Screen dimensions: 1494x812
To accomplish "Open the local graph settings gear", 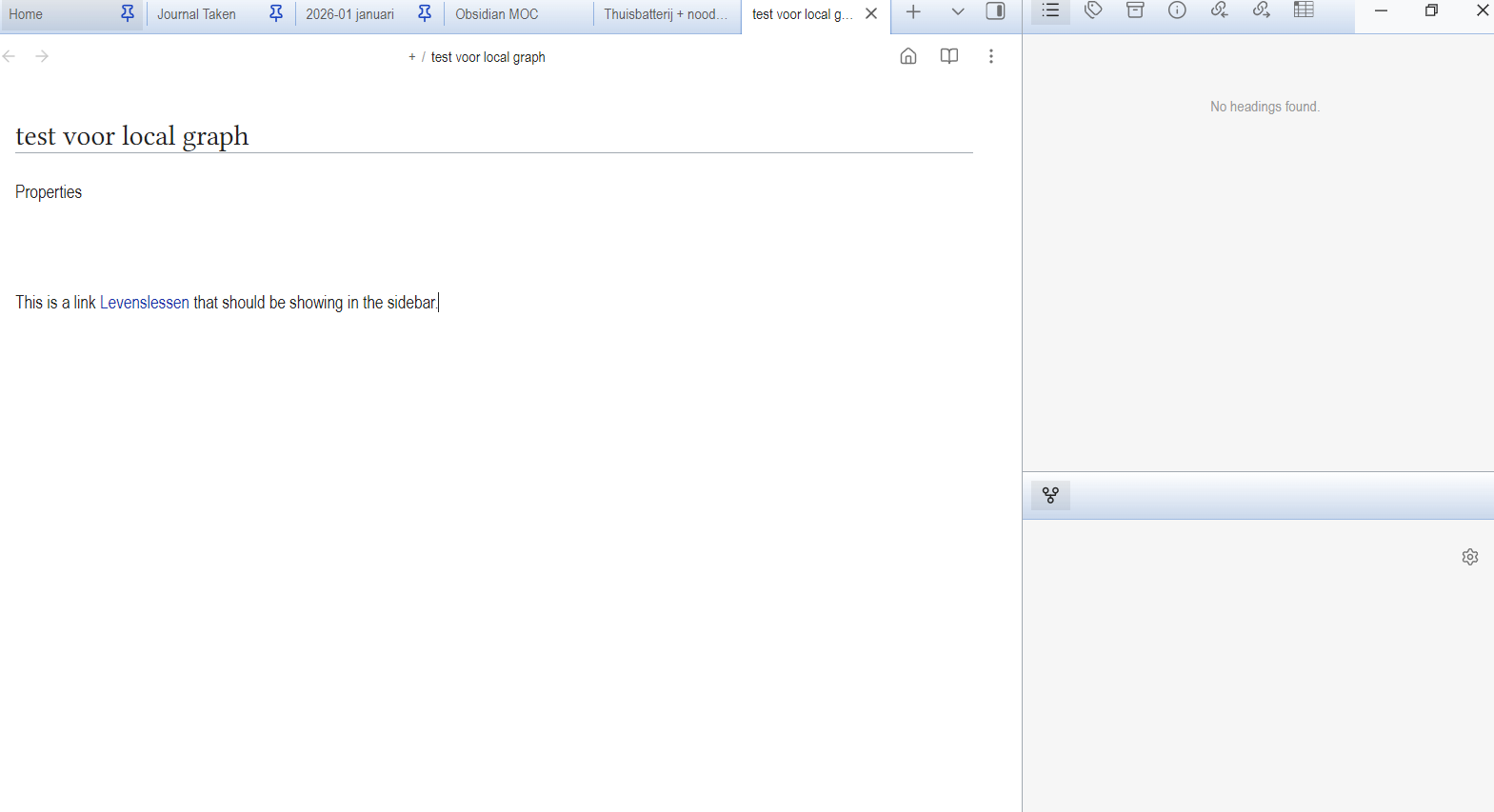I will click(1469, 557).
